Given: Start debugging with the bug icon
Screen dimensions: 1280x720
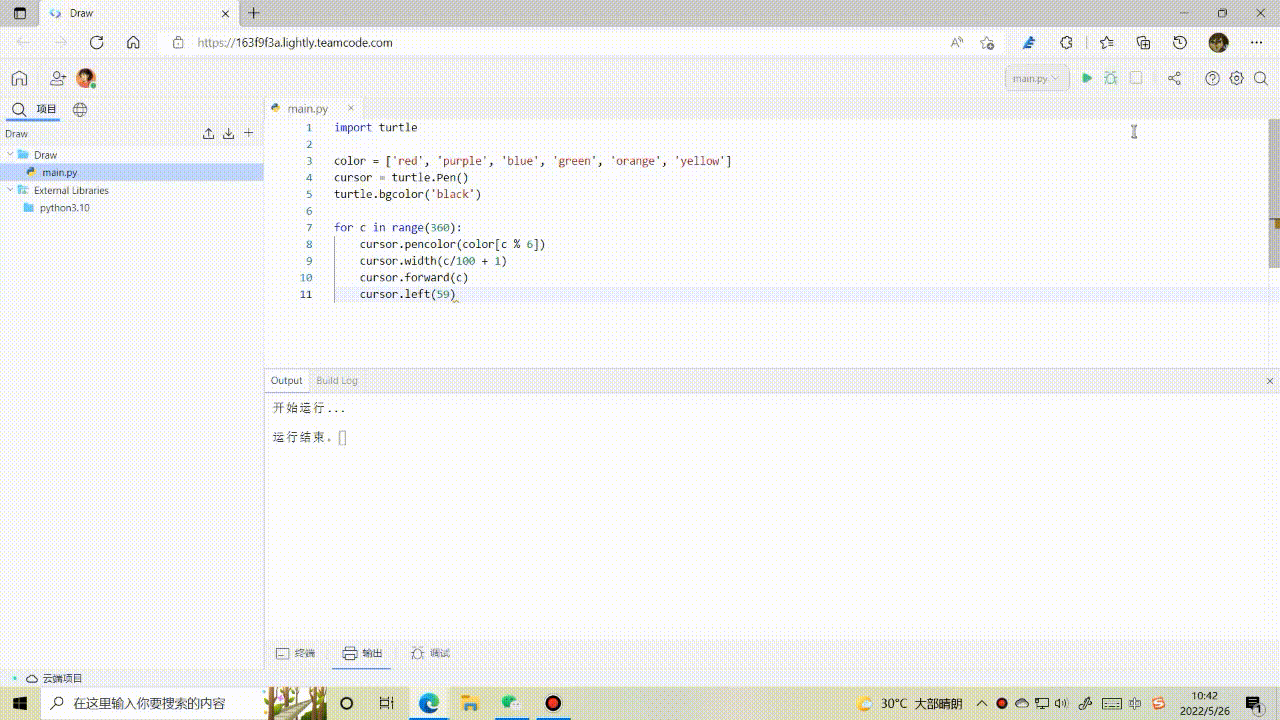Looking at the screenshot, I should (1111, 78).
